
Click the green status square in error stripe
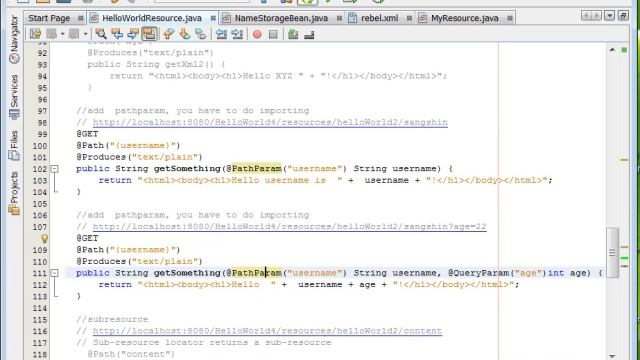tap(624, 50)
